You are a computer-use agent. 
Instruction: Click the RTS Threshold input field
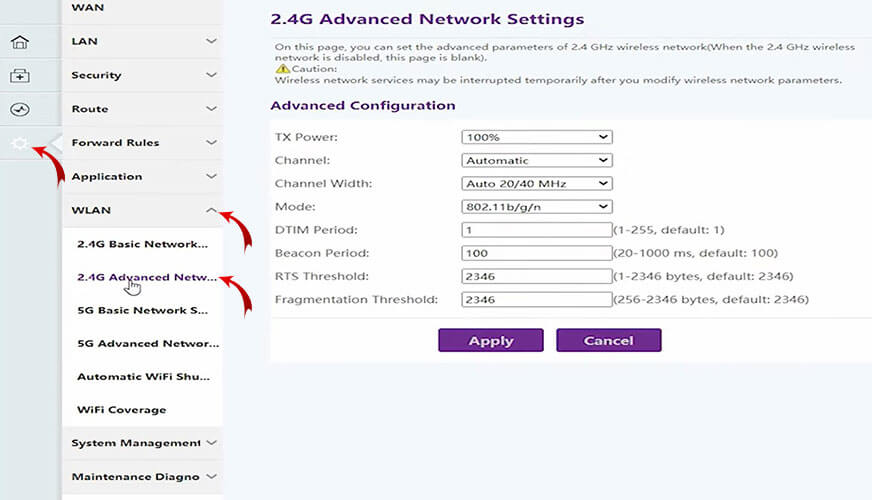(x=536, y=276)
